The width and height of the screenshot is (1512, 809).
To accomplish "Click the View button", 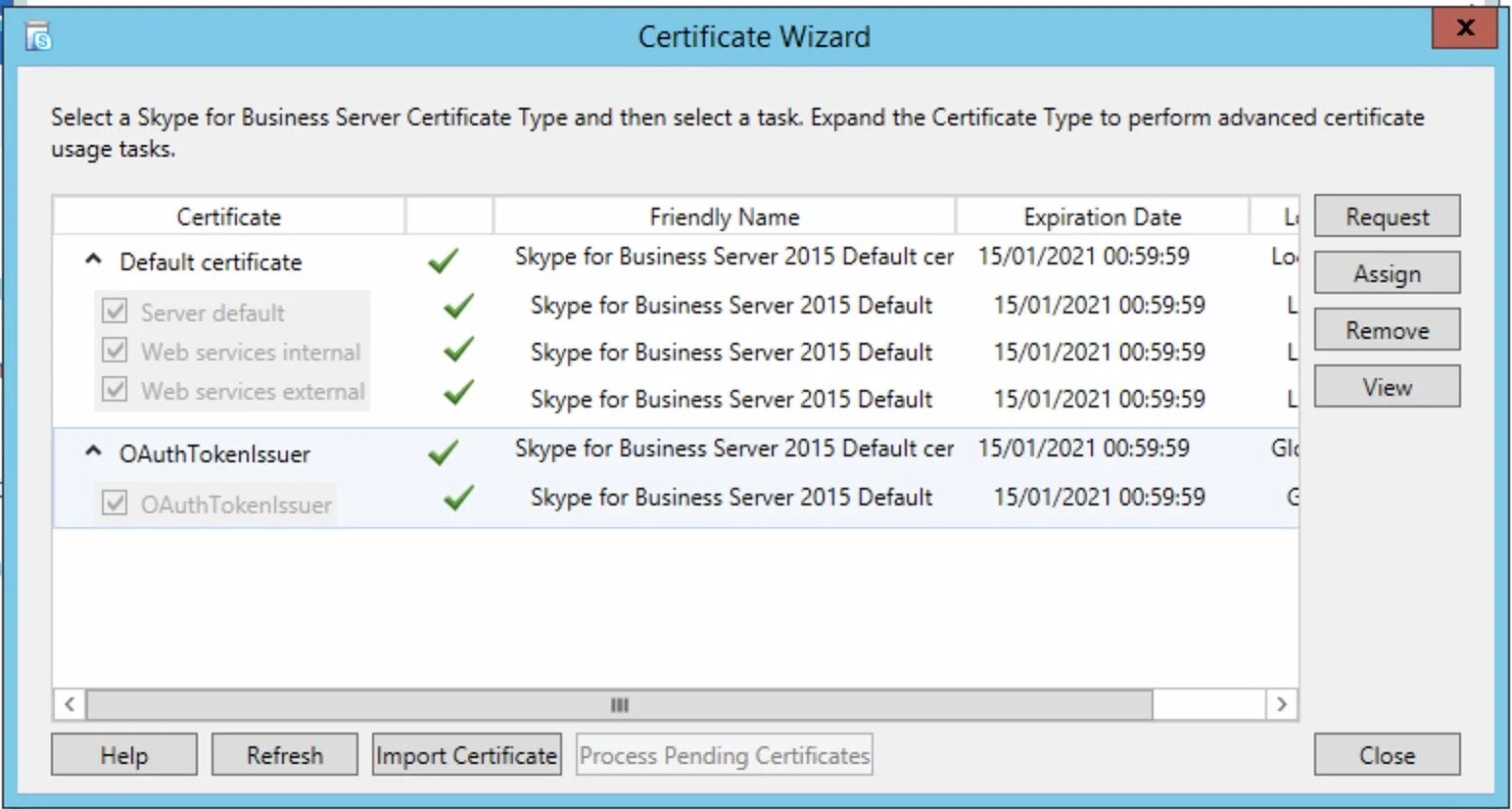I will click(x=1387, y=387).
